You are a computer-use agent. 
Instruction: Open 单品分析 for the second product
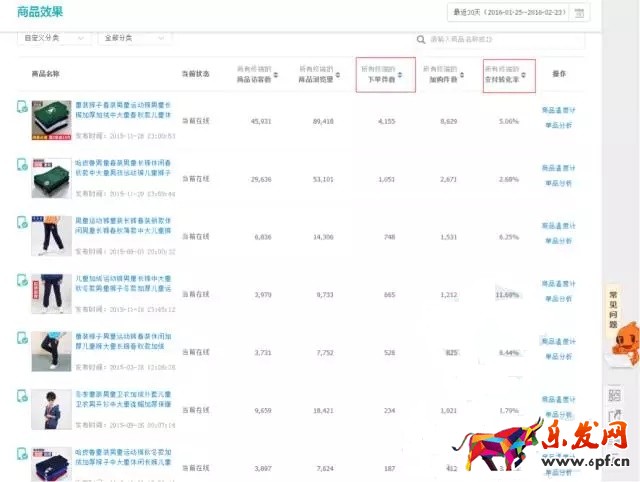pos(558,184)
